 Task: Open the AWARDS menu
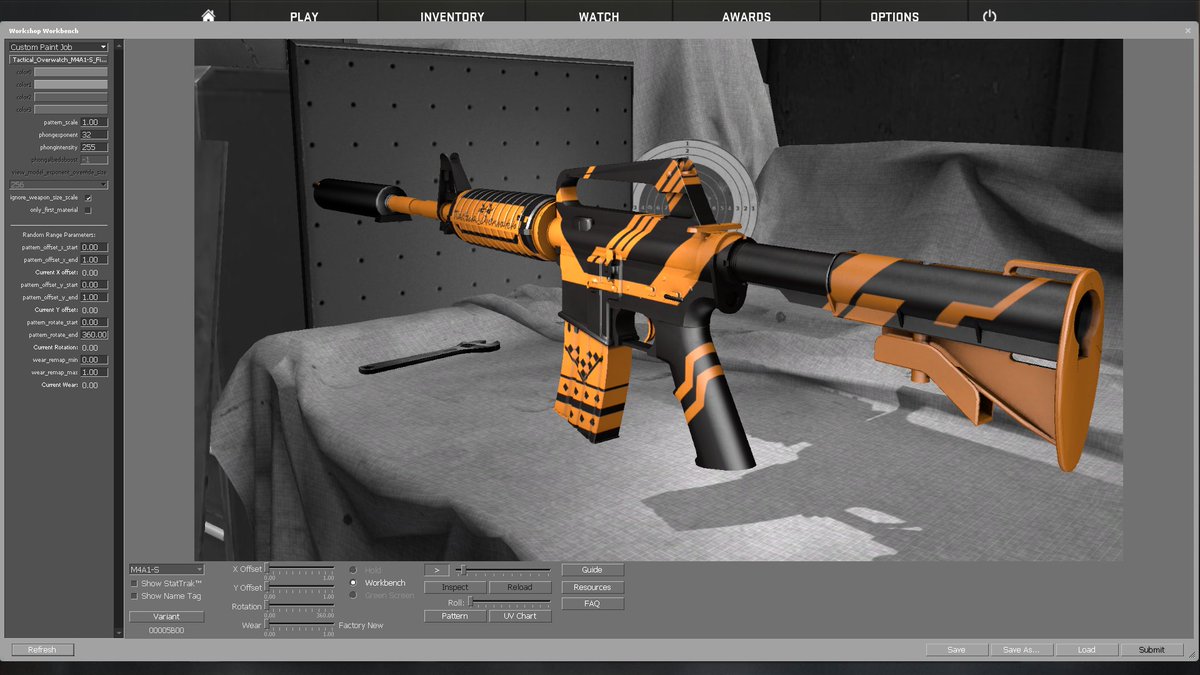click(747, 17)
